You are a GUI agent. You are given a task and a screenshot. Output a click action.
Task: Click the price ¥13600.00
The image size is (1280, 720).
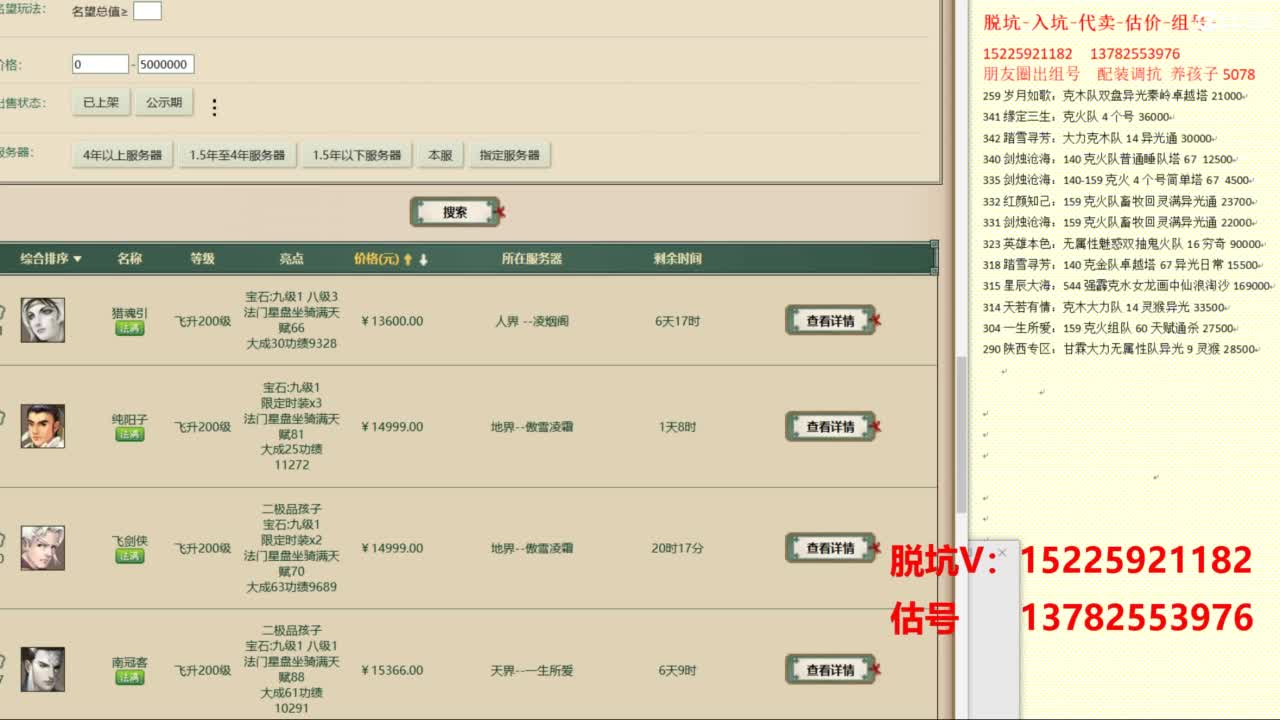[392, 321]
